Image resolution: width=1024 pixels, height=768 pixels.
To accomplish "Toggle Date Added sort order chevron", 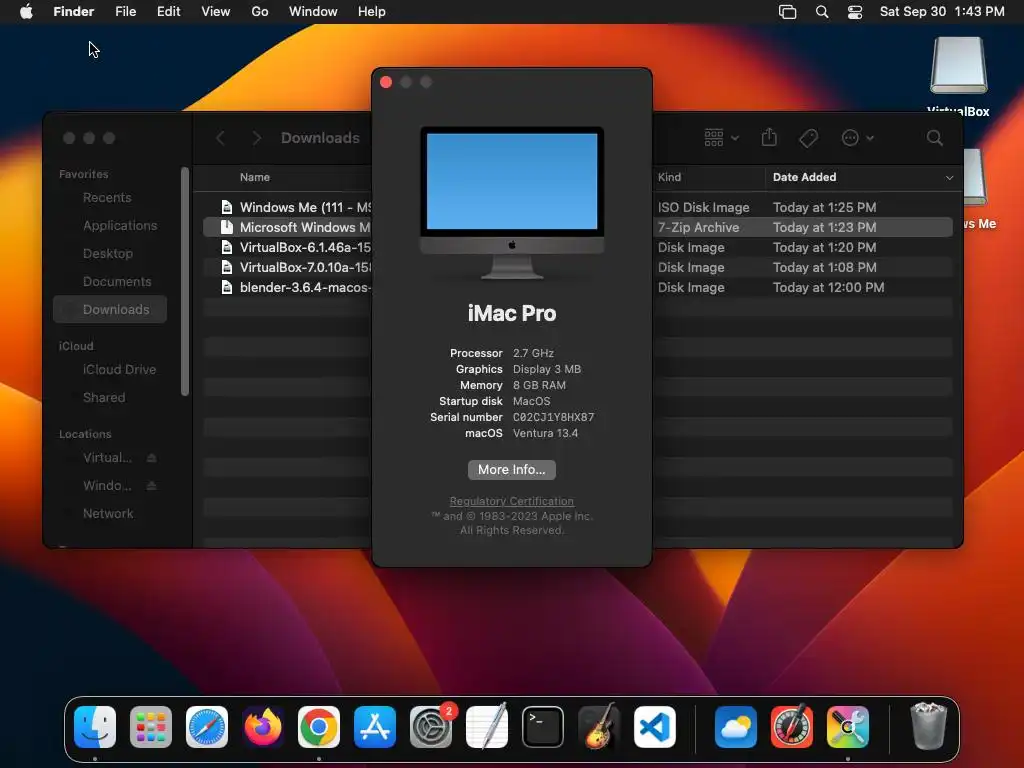I will 949,178.
